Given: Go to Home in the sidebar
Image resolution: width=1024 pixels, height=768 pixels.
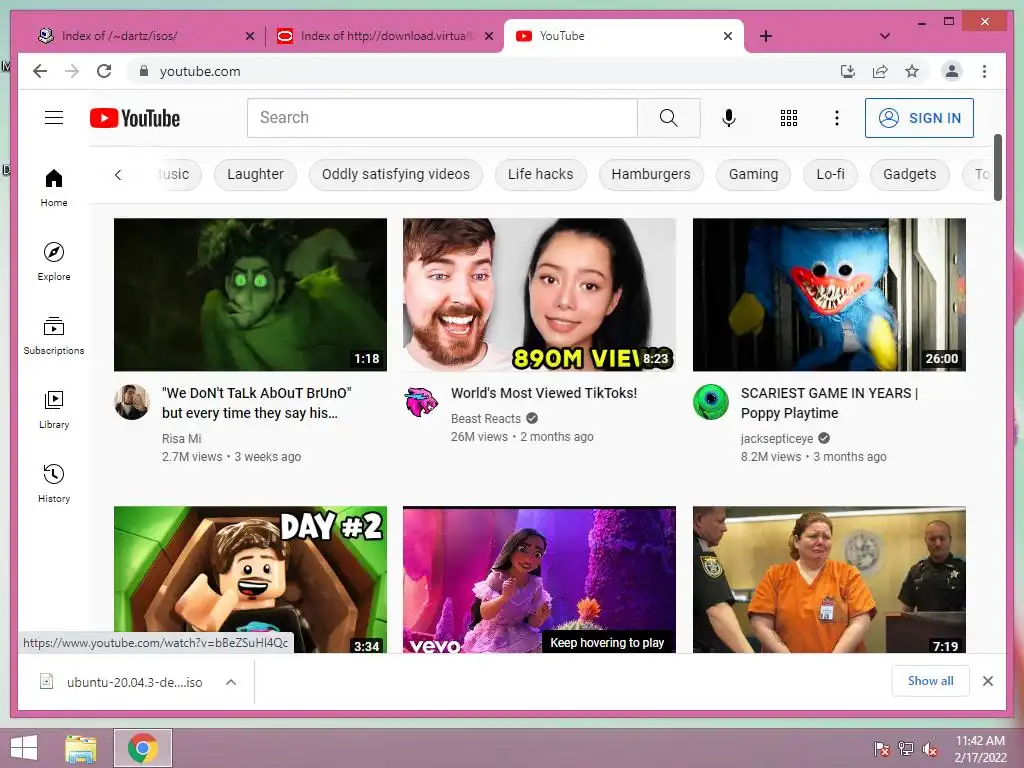Looking at the screenshot, I should [54, 187].
